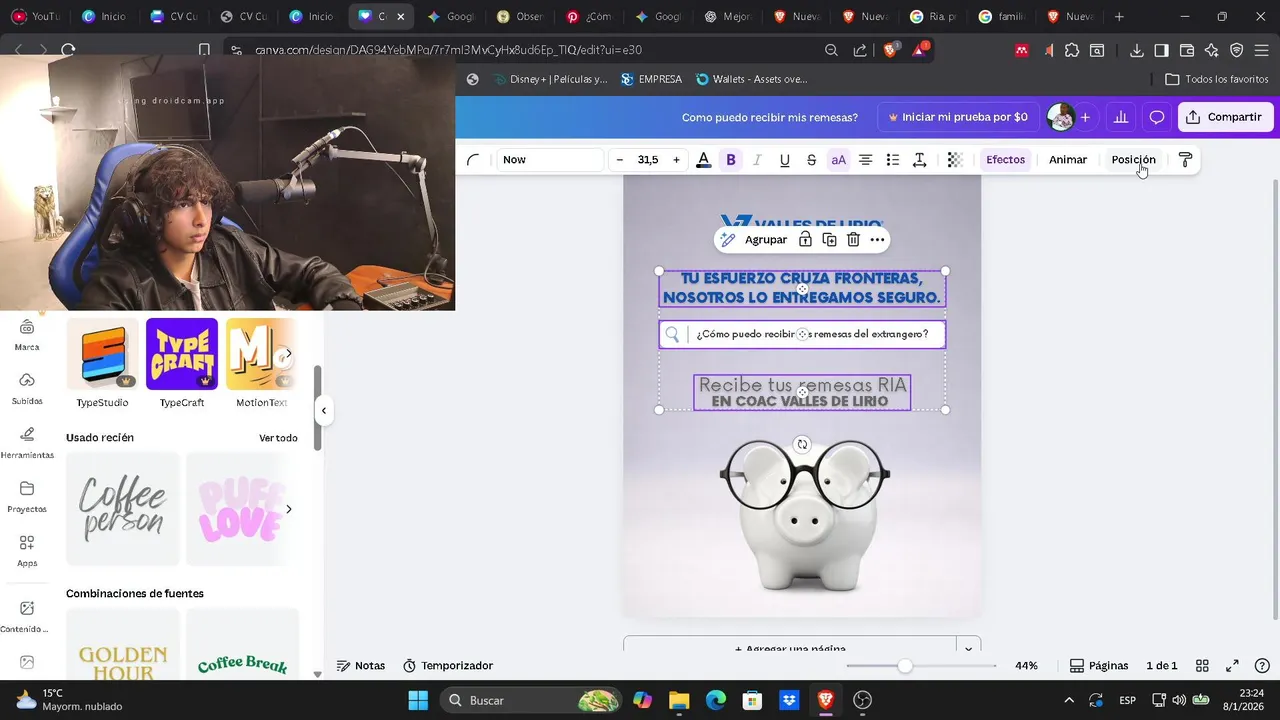Viewport: 1280px width, 720px height.
Task: Open more options in floating toolbar
Action: tap(877, 240)
